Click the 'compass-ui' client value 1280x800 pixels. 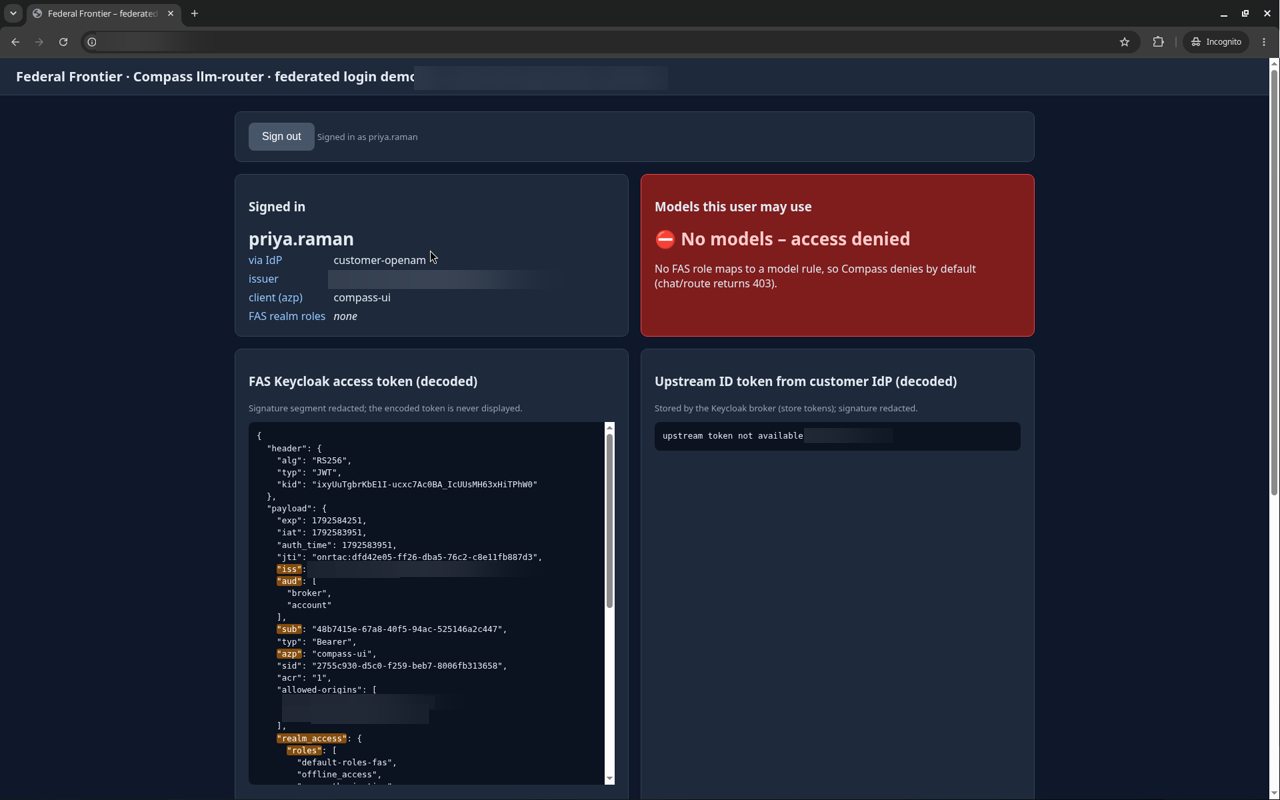[362, 297]
